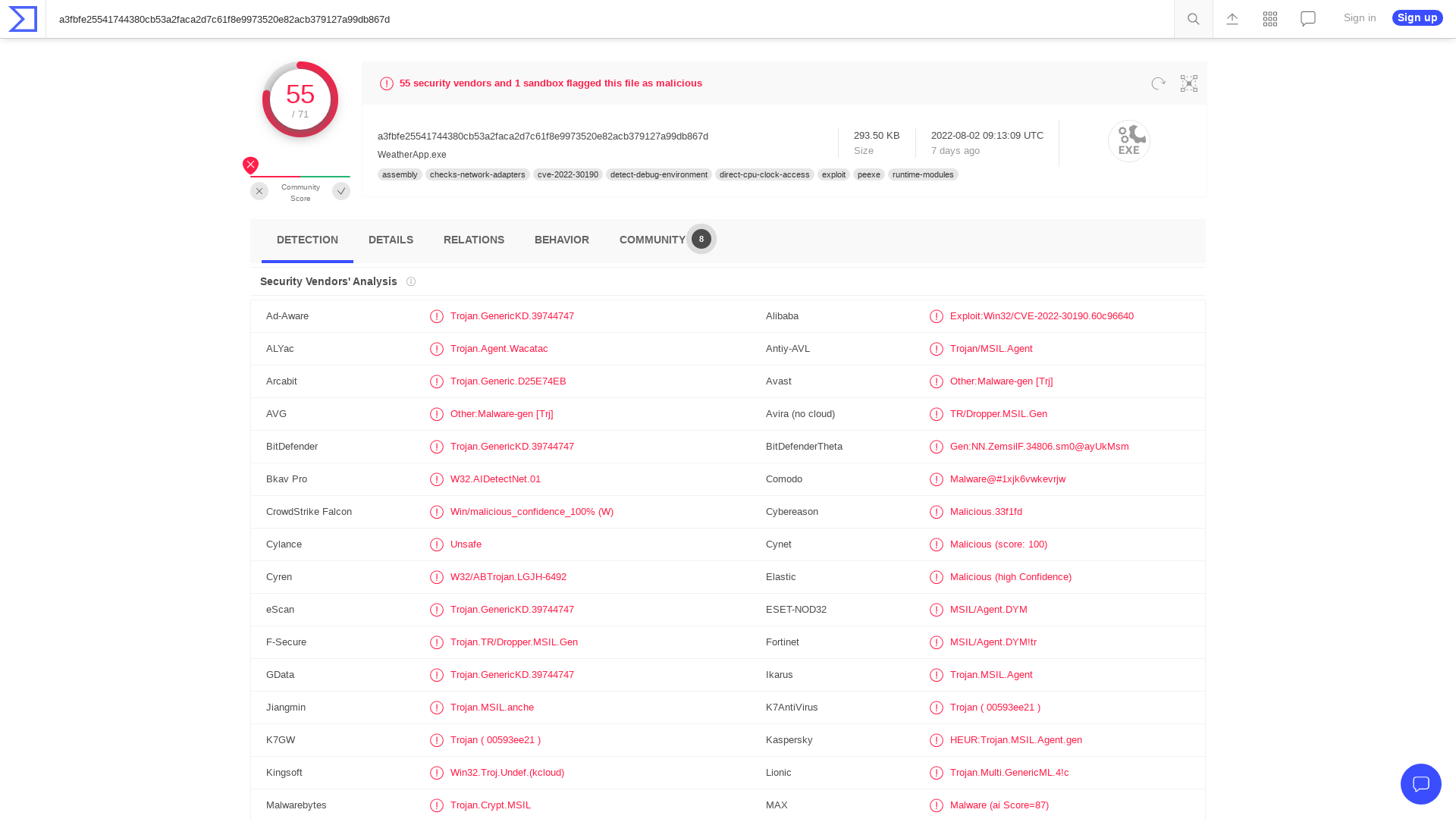Image resolution: width=1456 pixels, height=819 pixels.
Task: Select the cve-2022-30190 tag
Action: tap(567, 174)
